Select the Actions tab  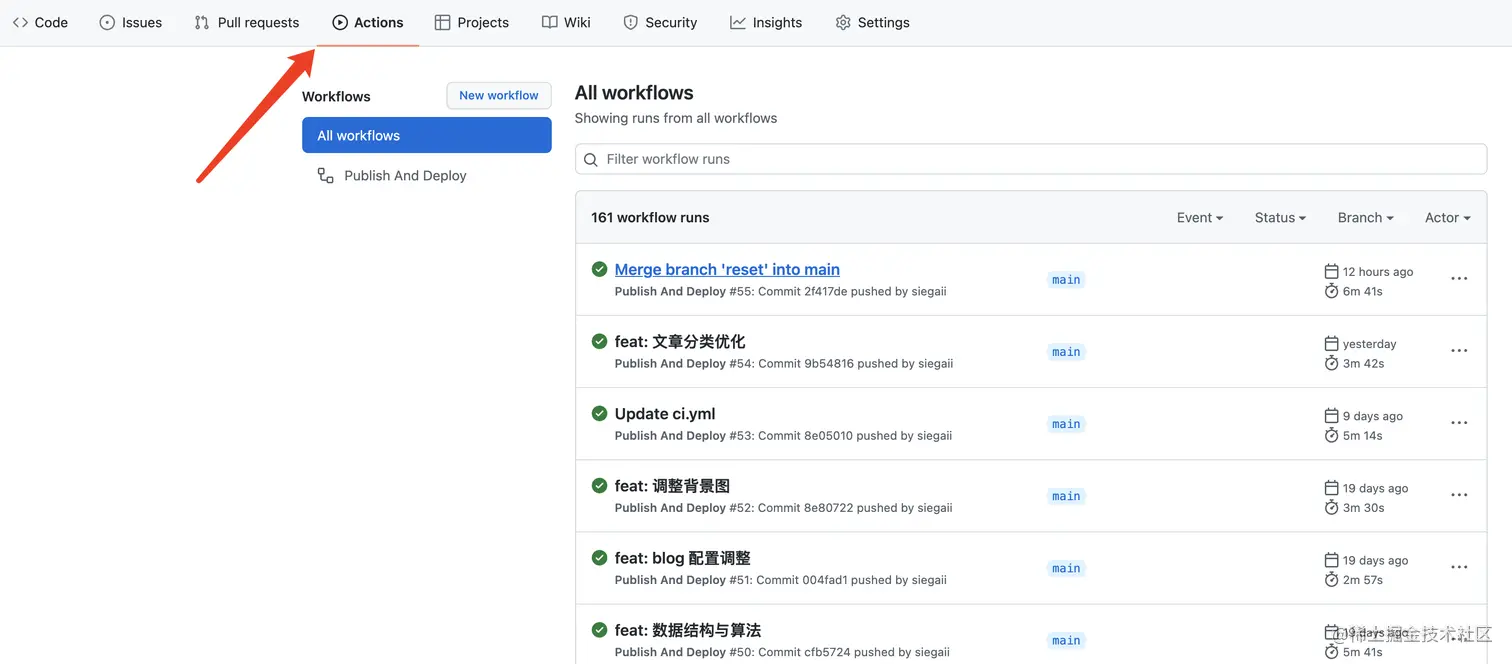point(368,22)
